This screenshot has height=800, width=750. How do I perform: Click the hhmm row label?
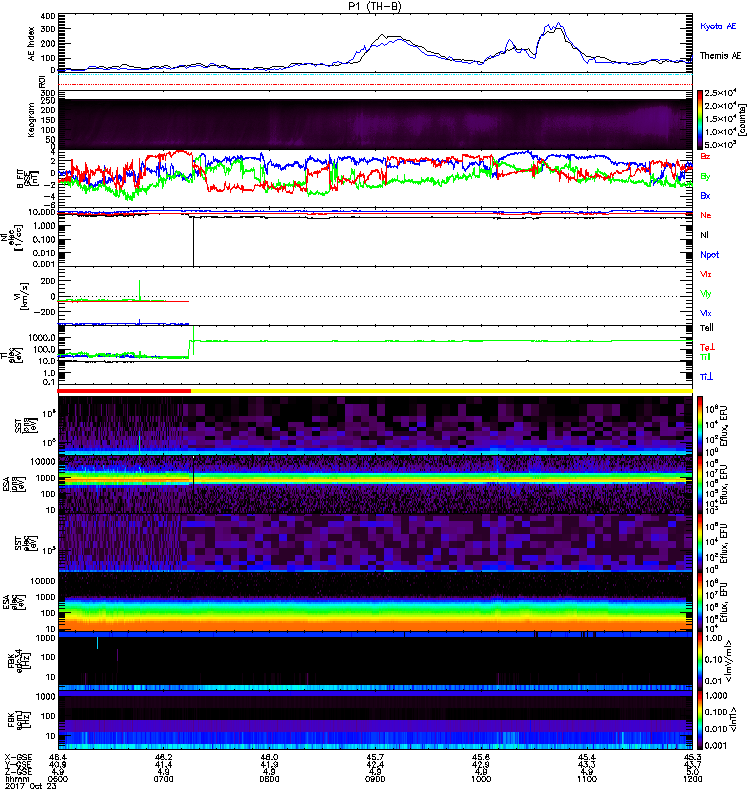[16, 779]
